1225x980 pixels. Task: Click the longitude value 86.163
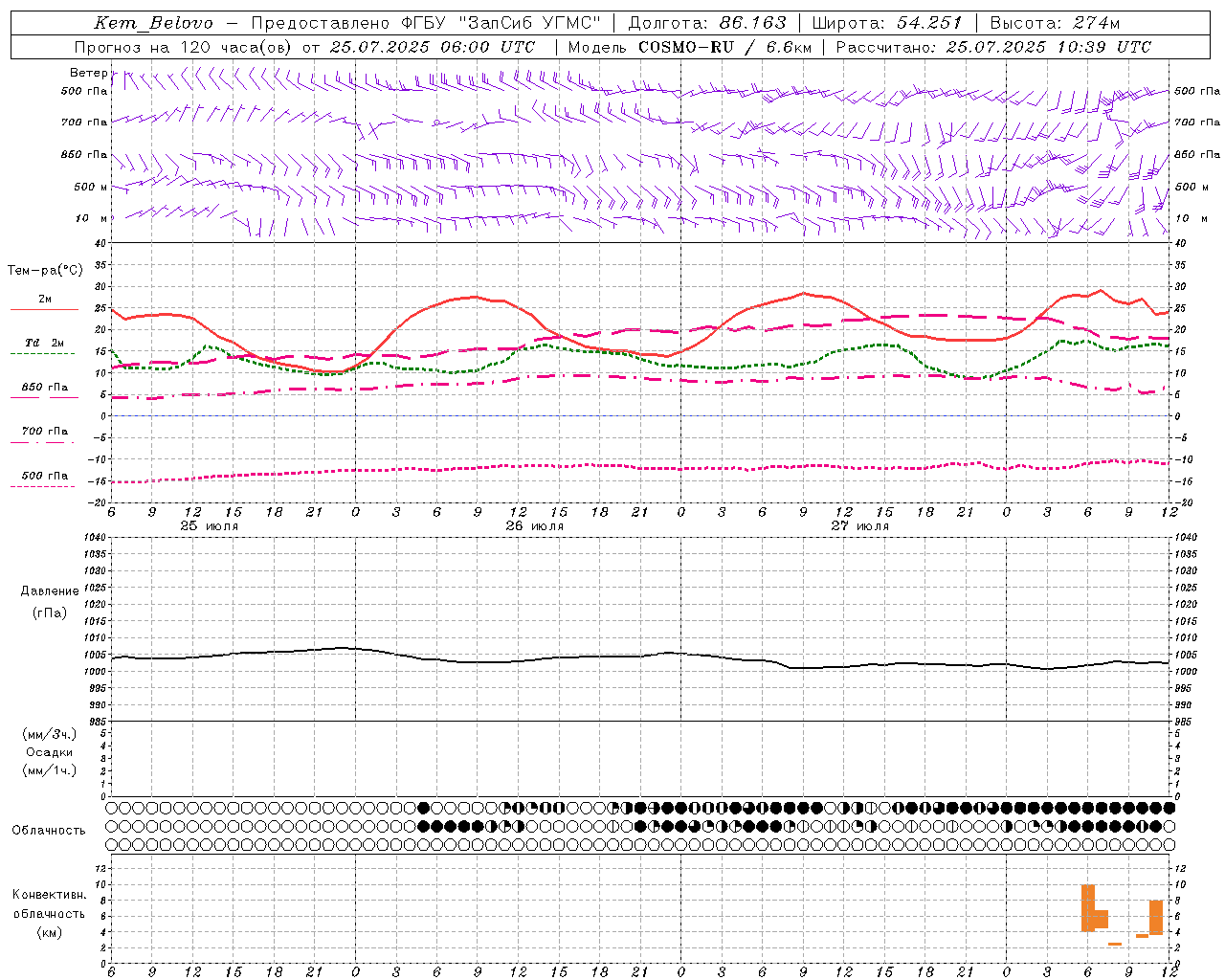click(752, 23)
